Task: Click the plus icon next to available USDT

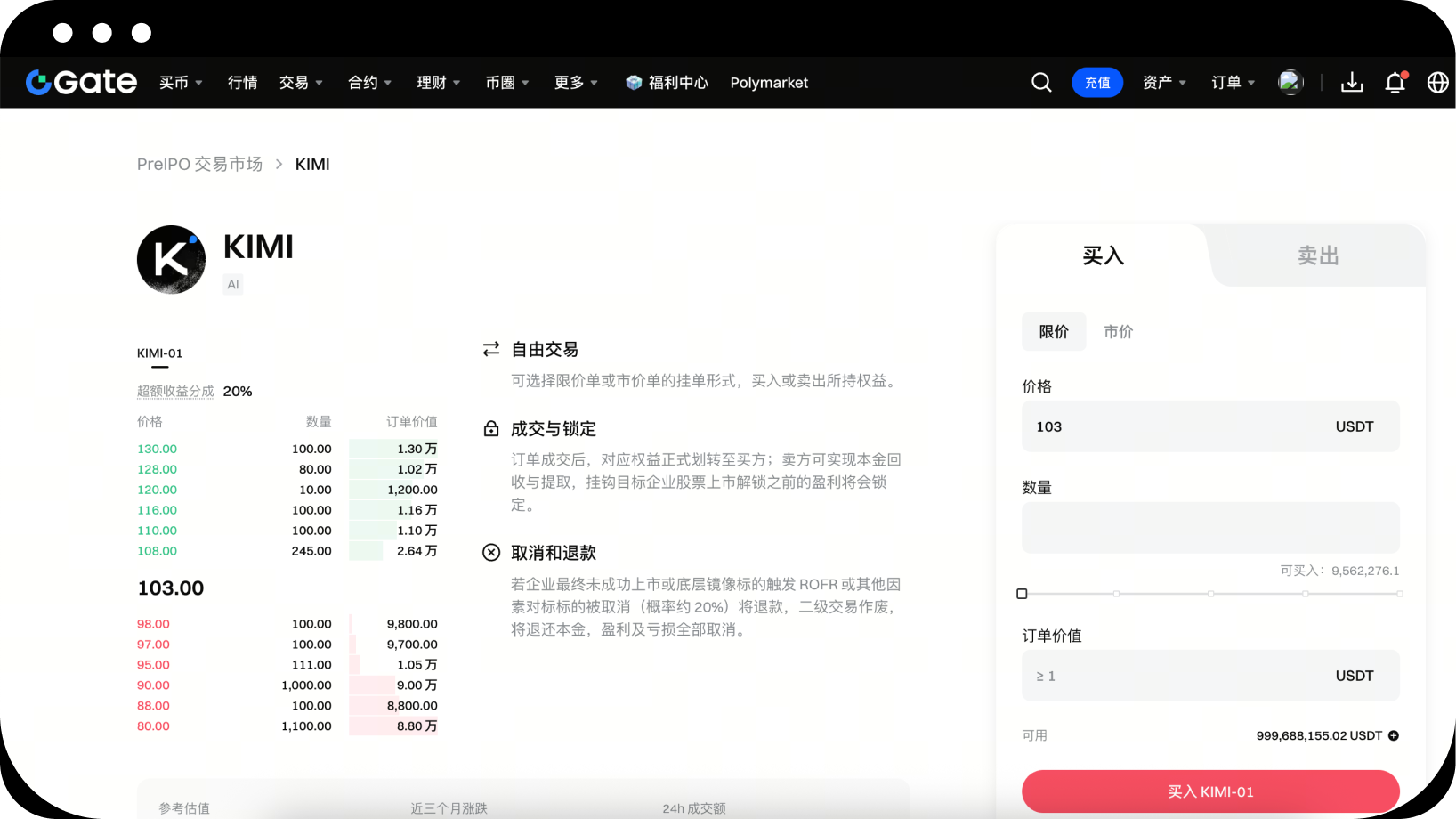Action: click(x=1394, y=735)
